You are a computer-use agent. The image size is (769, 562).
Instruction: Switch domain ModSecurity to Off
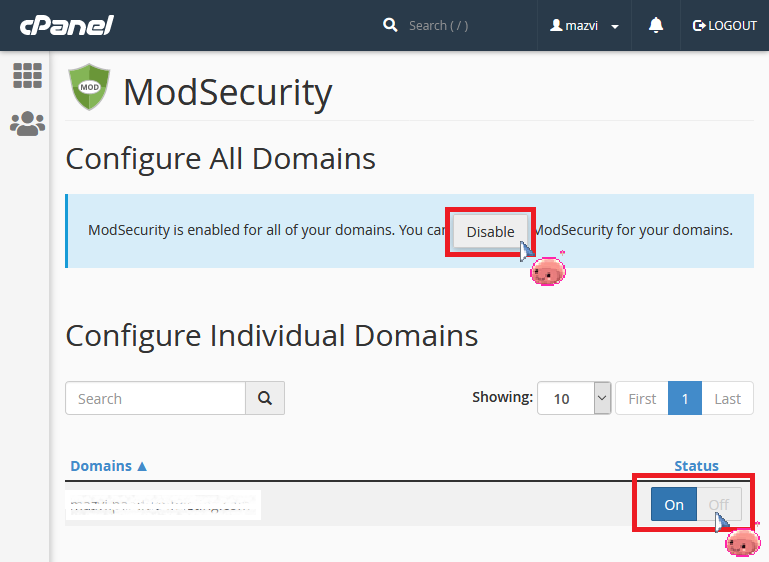pos(719,504)
